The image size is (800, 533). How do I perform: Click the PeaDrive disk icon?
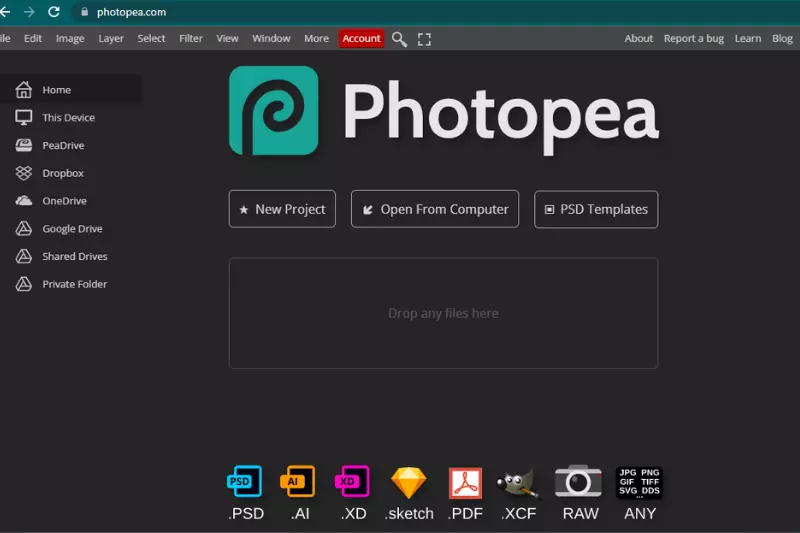point(23,145)
